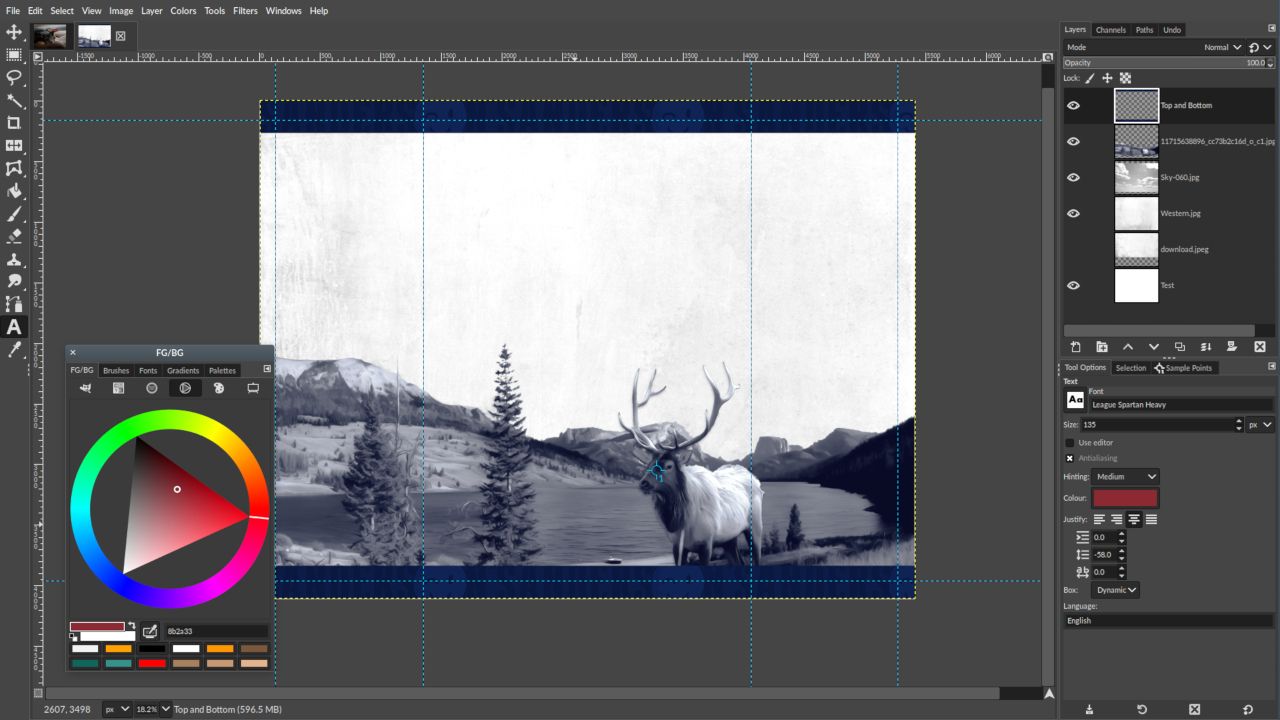
Task: Open the layer Mode dropdown
Action: click(x=1153, y=47)
